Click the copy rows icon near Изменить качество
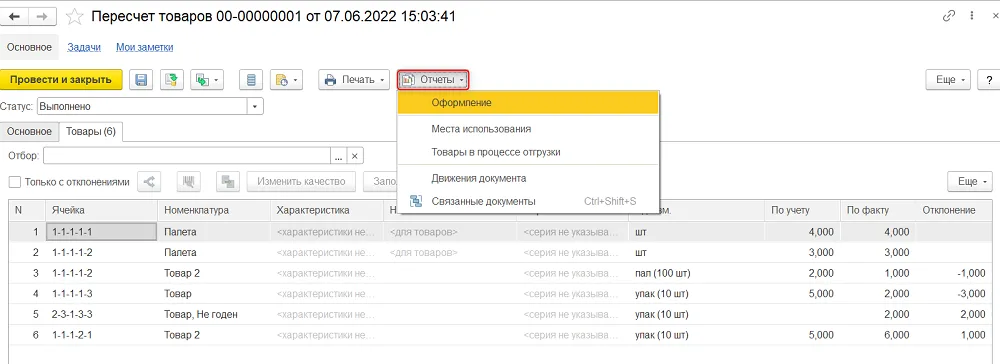The image size is (1000, 364). [x=228, y=182]
